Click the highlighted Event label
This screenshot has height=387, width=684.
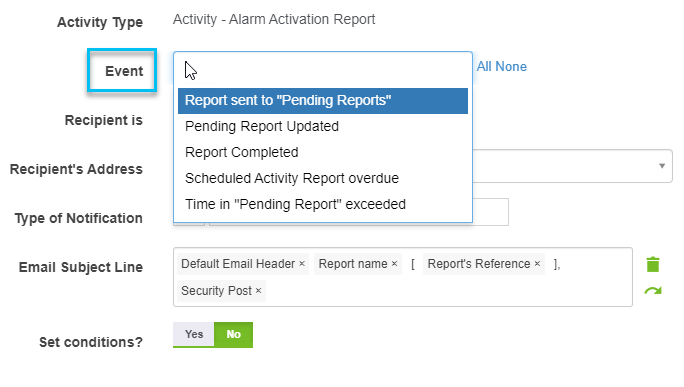[124, 71]
